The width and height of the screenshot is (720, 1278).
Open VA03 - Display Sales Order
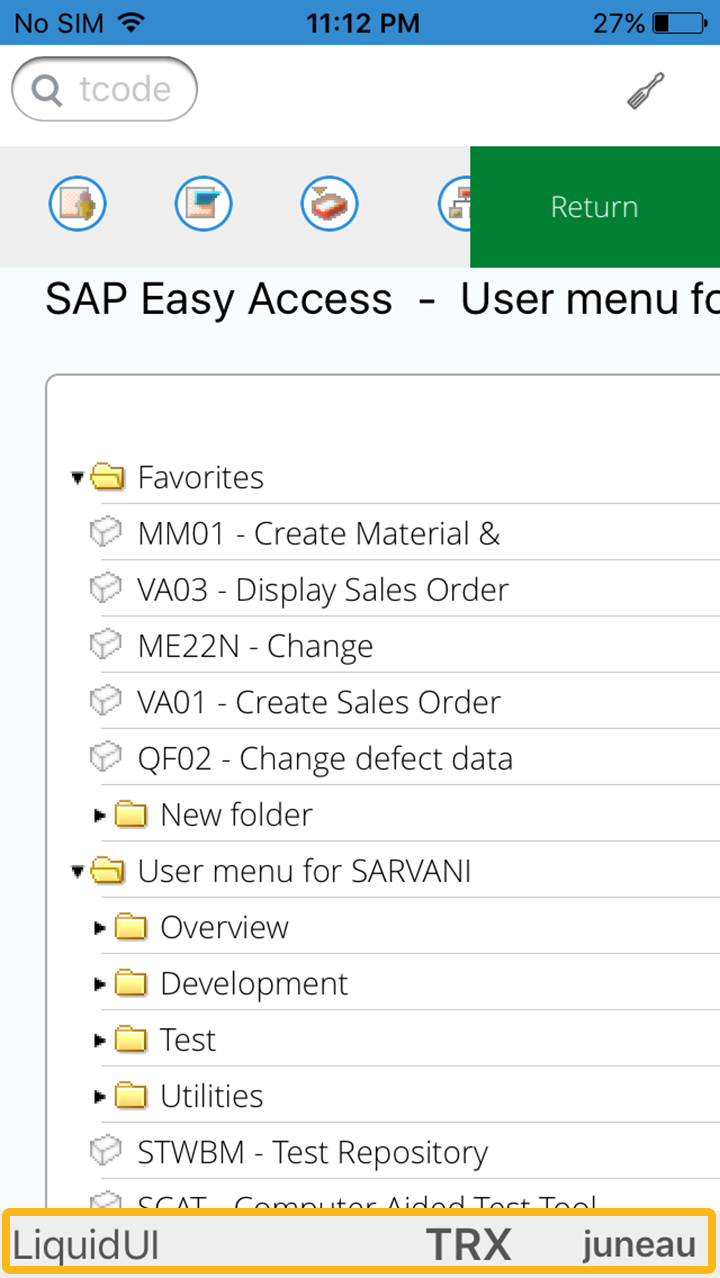(322, 590)
